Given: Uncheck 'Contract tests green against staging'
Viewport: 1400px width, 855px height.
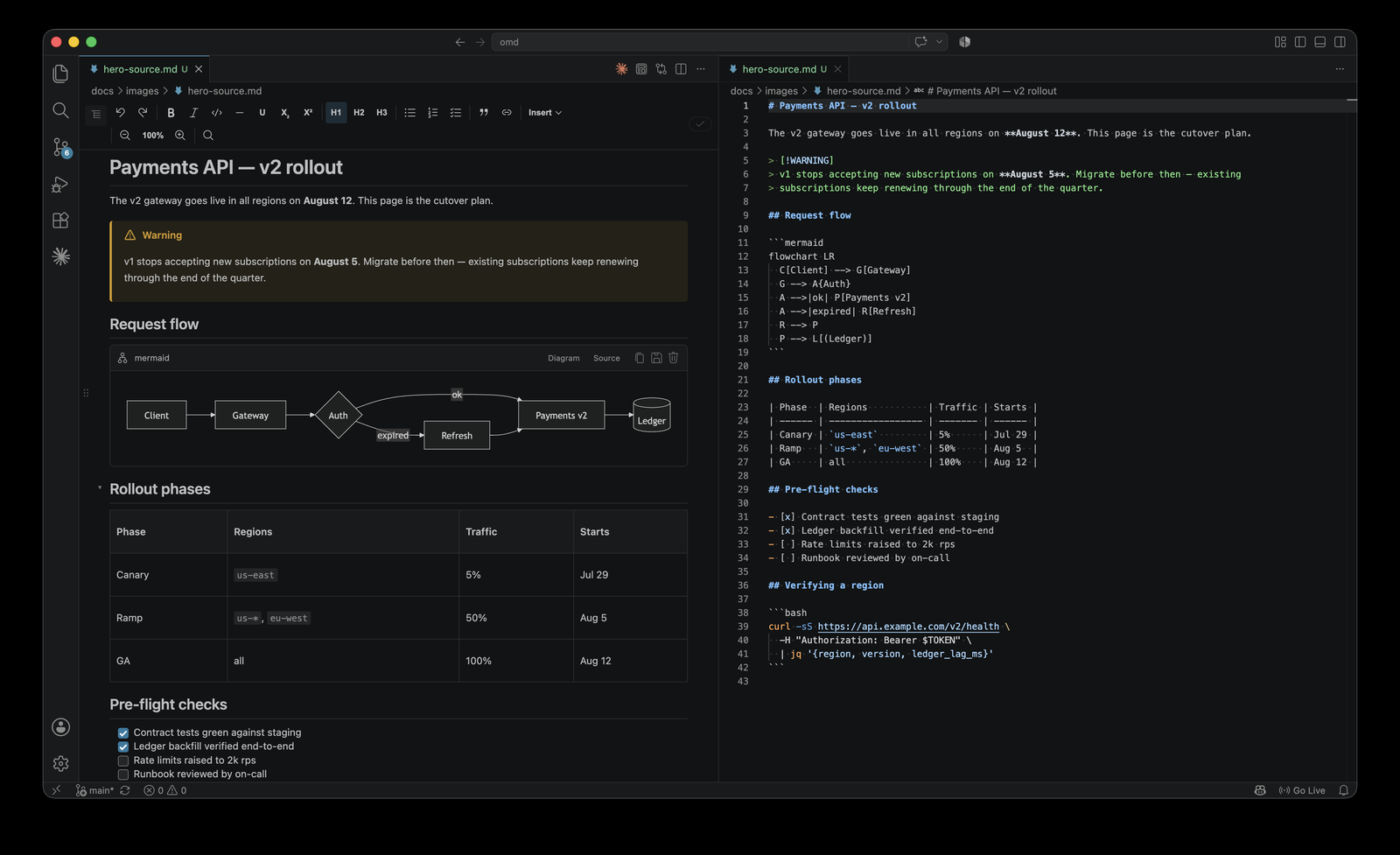Looking at the screenshot, I should click(x=123, y=733).
